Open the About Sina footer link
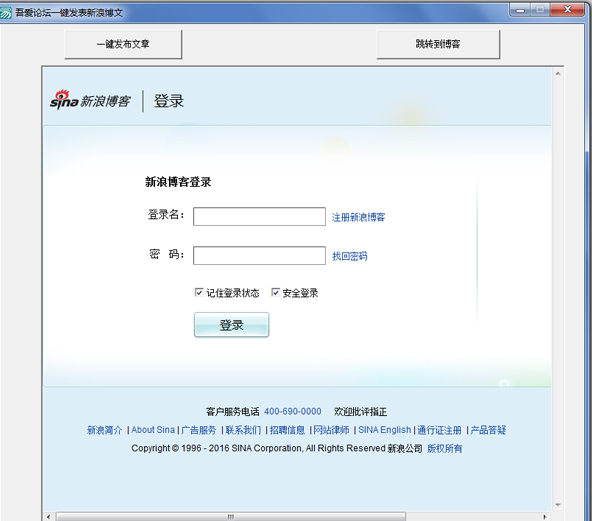This screenshot has width=592, height=521. [x=153, y=430]
